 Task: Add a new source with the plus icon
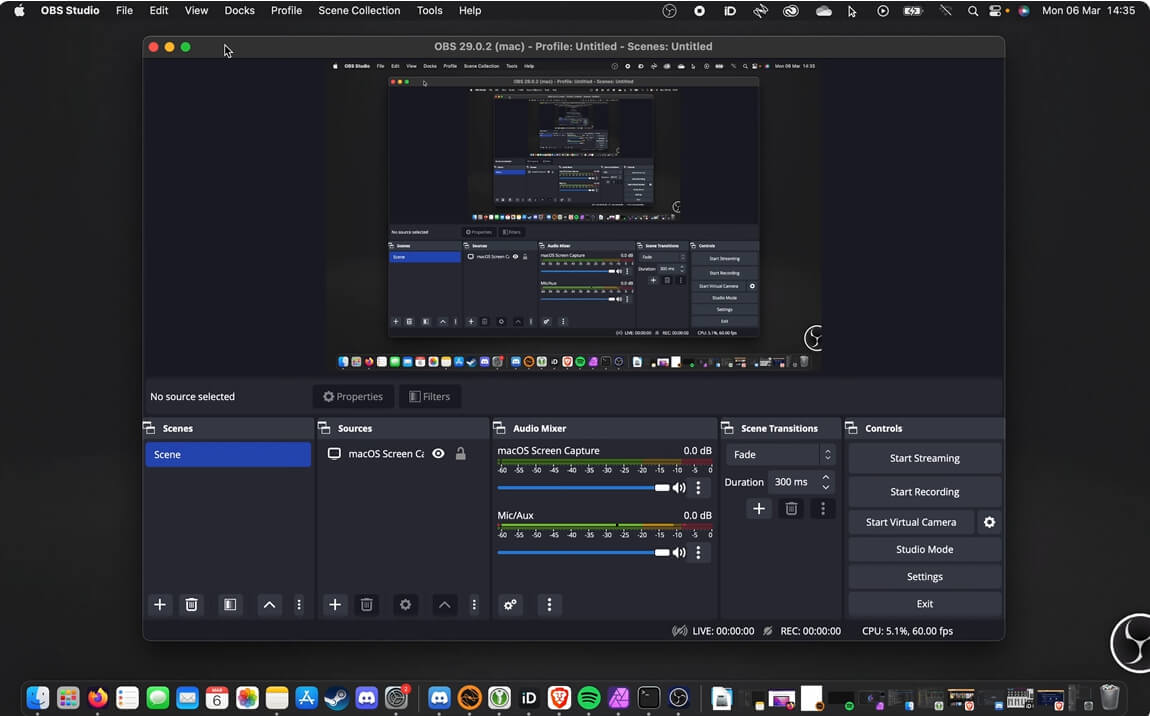[x=334, y=604]
